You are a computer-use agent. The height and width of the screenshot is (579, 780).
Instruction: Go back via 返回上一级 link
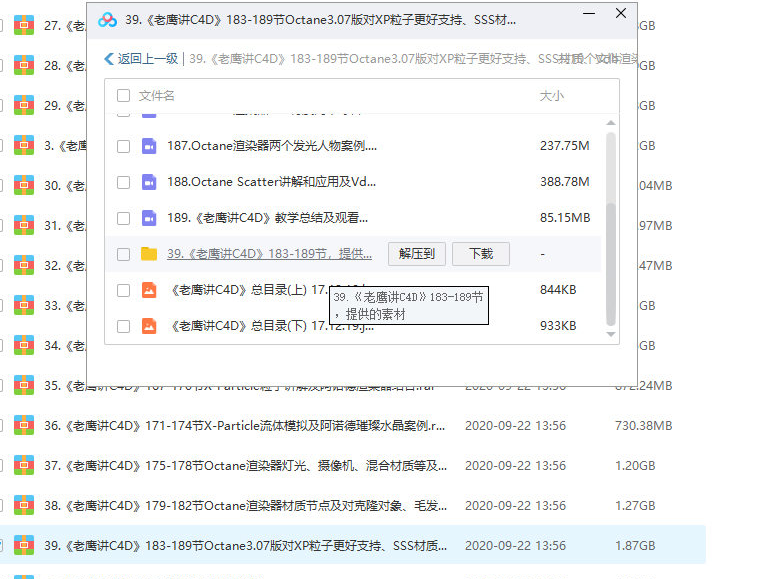coord(148,59)
